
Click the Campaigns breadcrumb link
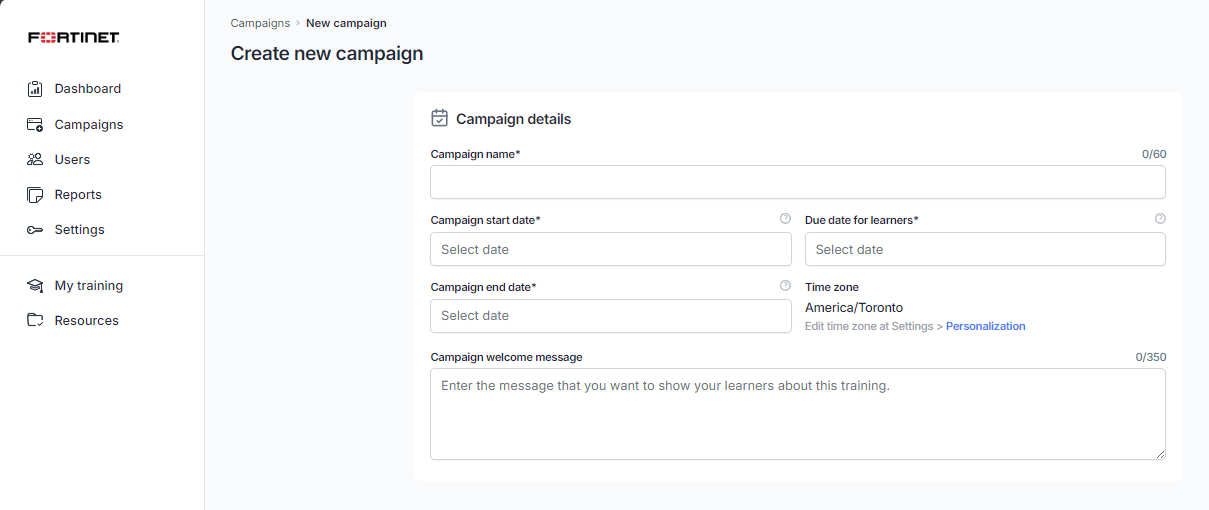pyautogui.click(x=260, y=23)
